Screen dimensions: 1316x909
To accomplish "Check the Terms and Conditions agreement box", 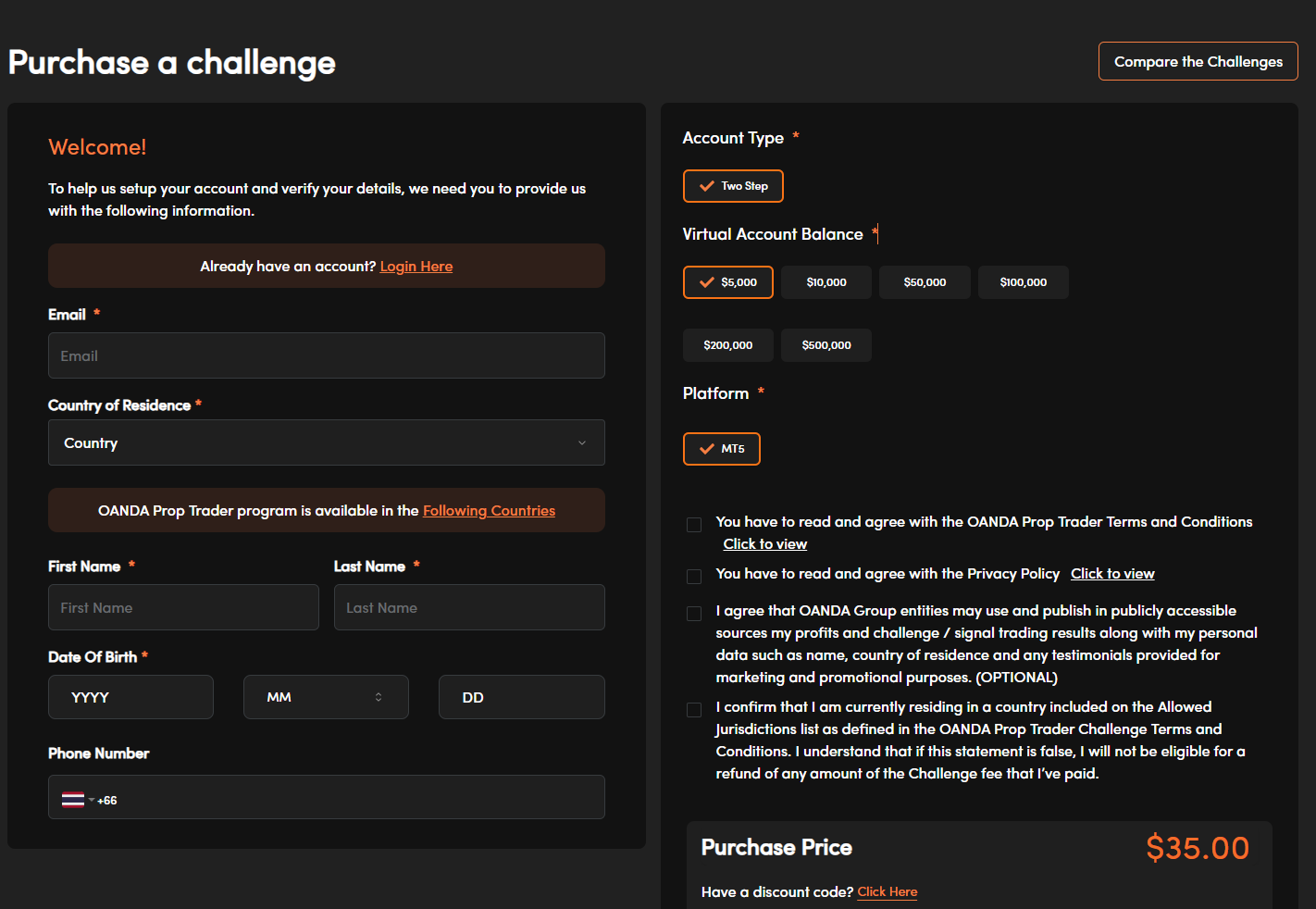I will pyautogui.click(x=694, y=525).
